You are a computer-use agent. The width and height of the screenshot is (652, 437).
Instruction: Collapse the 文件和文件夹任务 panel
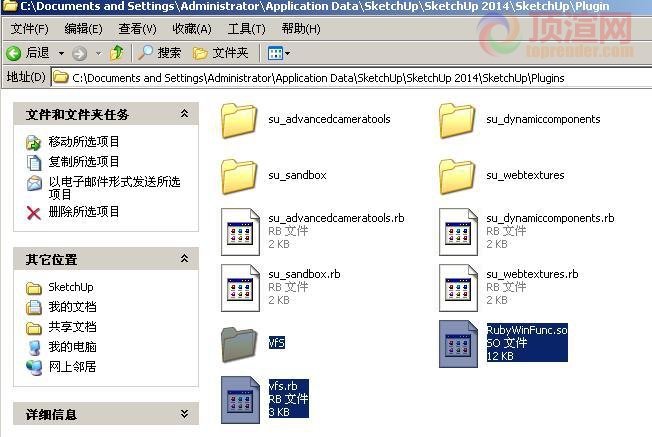coord(184,114)
